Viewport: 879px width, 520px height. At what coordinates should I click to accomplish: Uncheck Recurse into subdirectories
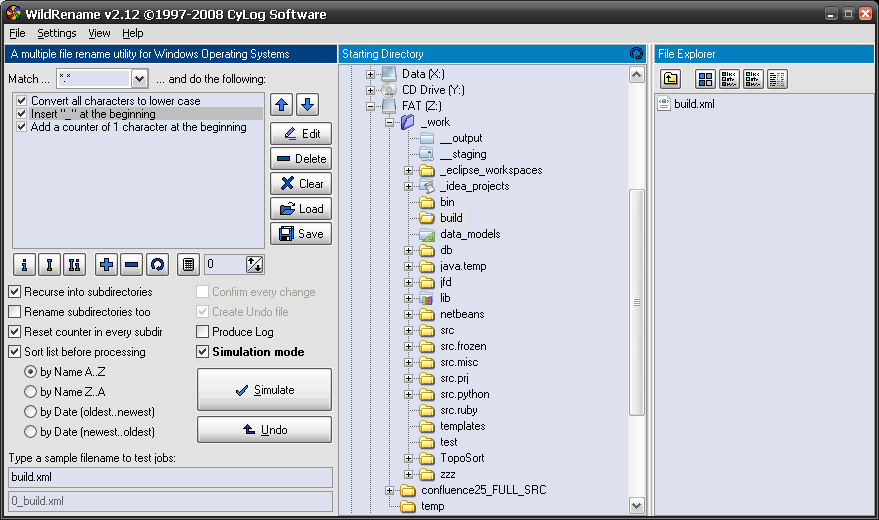pos(15,292)
